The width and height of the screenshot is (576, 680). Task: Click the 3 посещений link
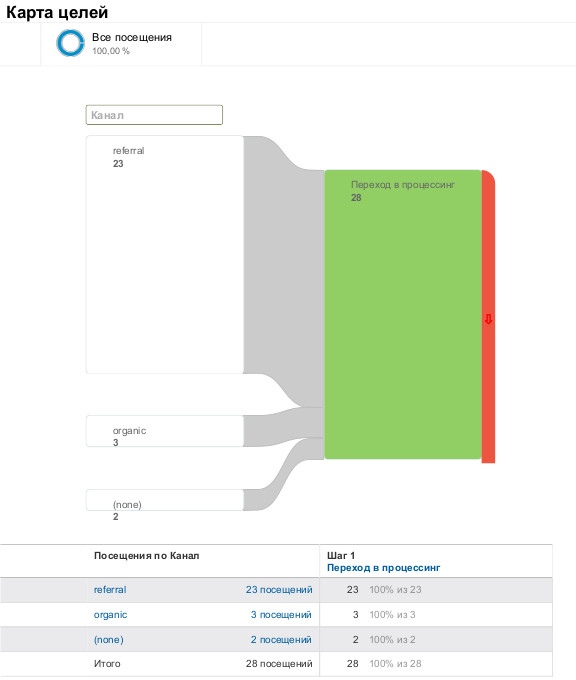pos(281,615)
